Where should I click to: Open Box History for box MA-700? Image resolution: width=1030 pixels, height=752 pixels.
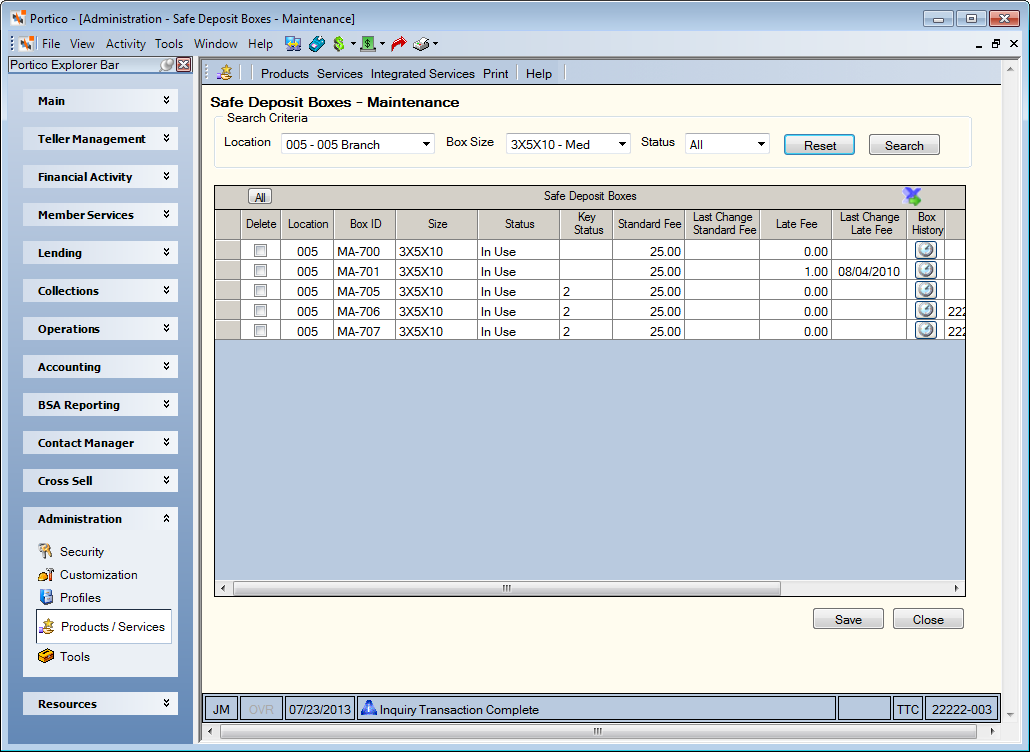(926, 250)
